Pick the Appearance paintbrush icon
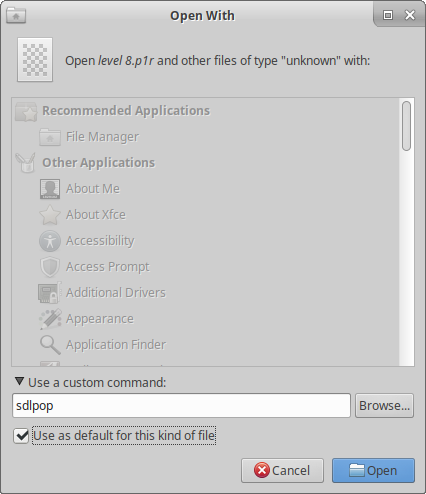This screenshot has width=426, height=494. click(x=50, y=319)
